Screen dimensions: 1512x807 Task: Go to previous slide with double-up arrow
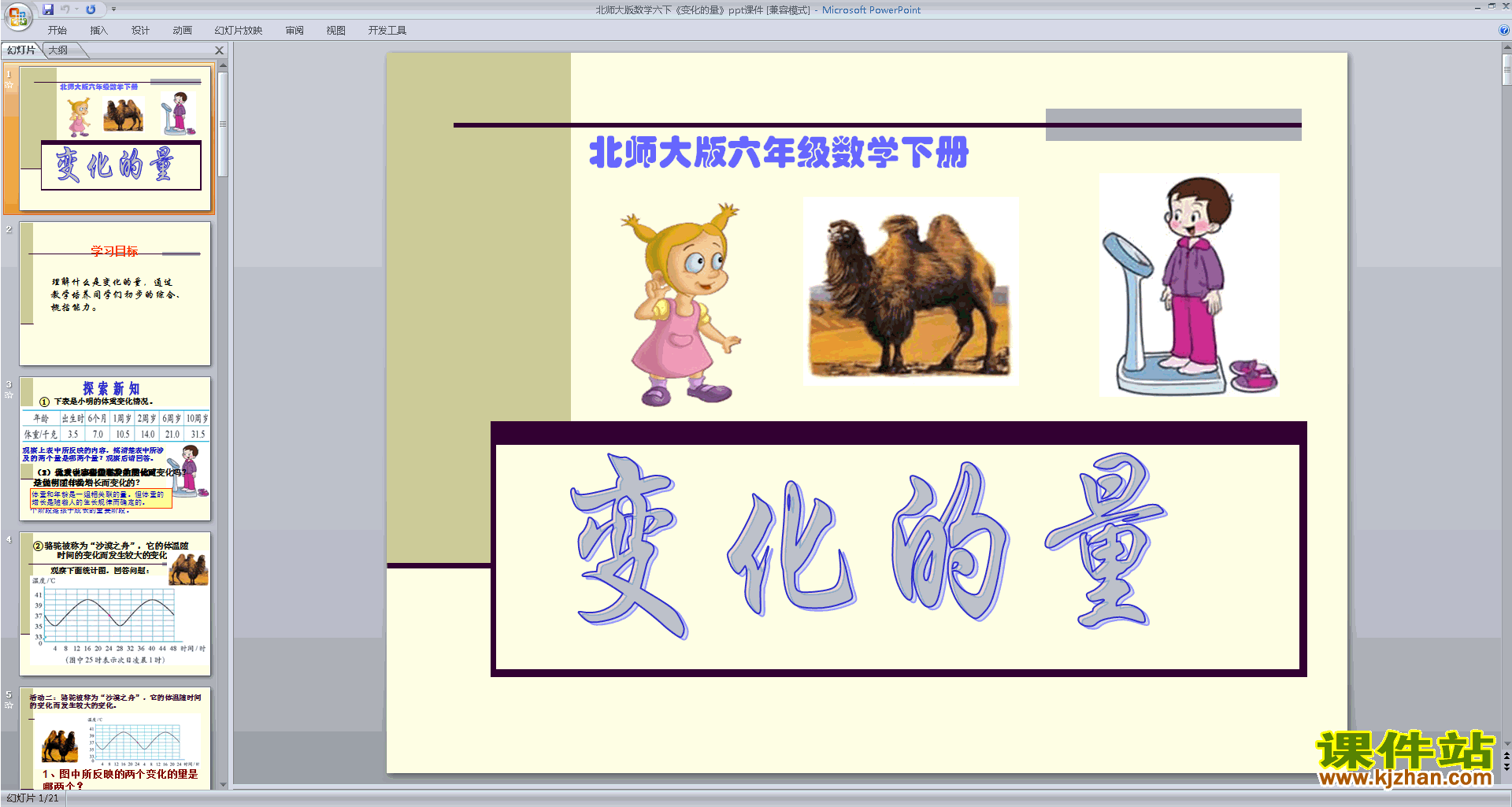pyautogui.click(x=1506, y=756)
